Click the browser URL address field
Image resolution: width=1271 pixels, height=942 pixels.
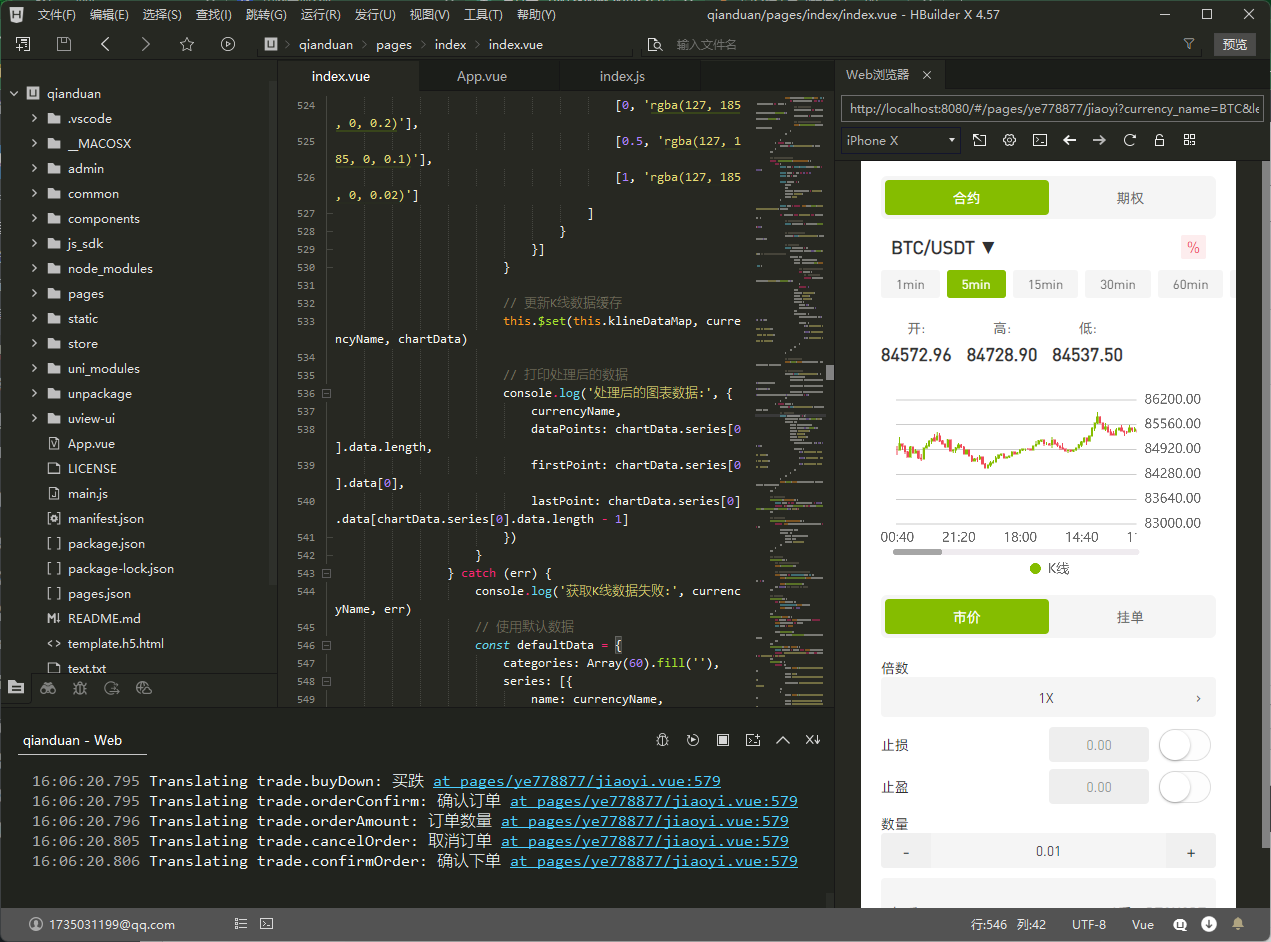click(x=1053, y=108)
